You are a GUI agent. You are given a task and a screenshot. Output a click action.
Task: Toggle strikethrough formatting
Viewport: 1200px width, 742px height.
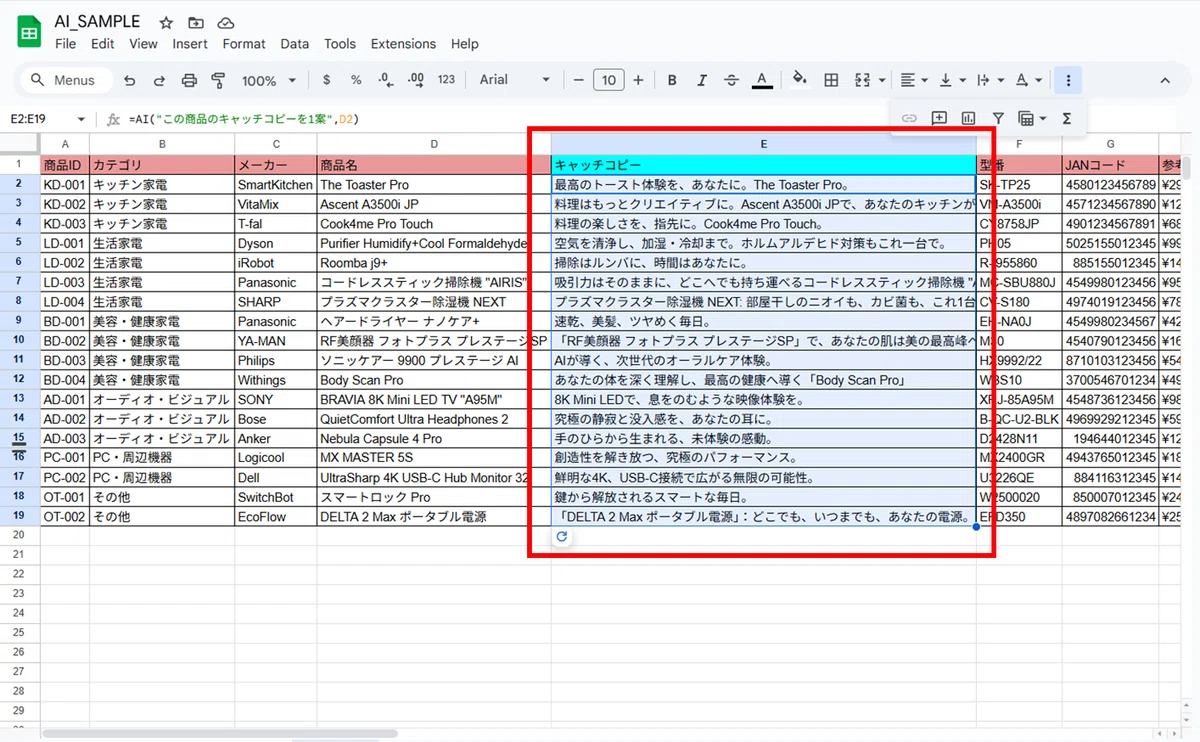click(x=732, y=80)
